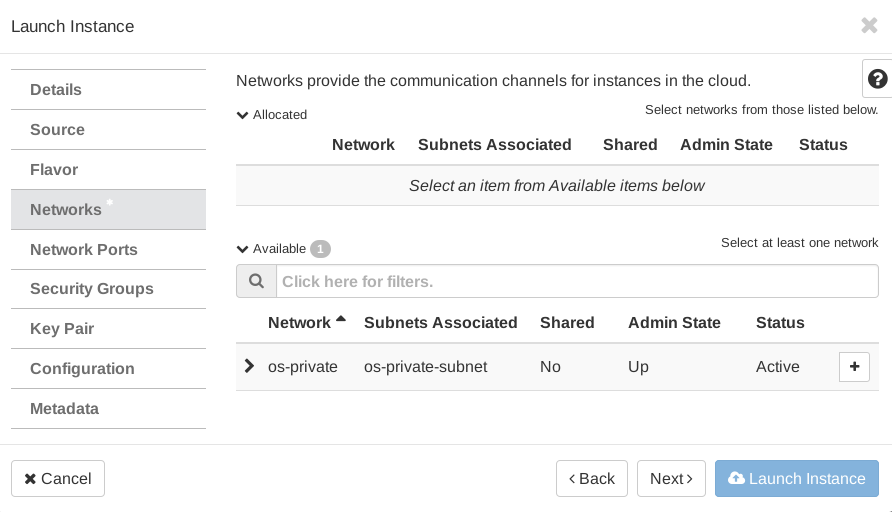This screenshot has width=892, height=512.
Task: Click the search magnifier icon
Action: click(x=256, y=281)
